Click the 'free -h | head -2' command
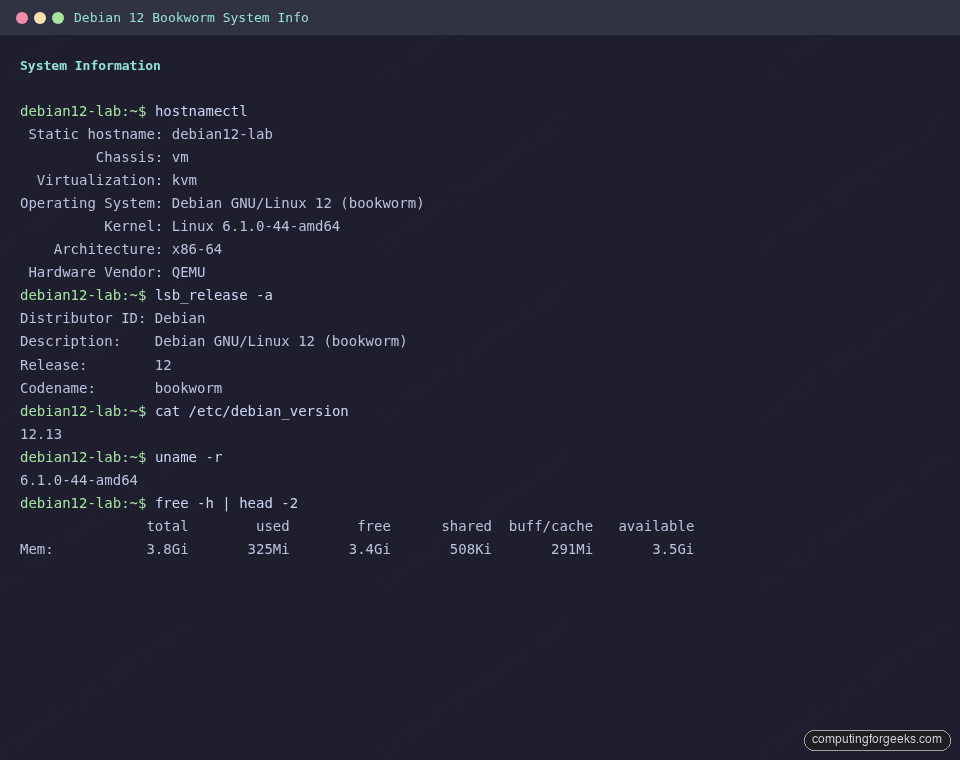Screen dimensions: 960x760 point(226,503)
